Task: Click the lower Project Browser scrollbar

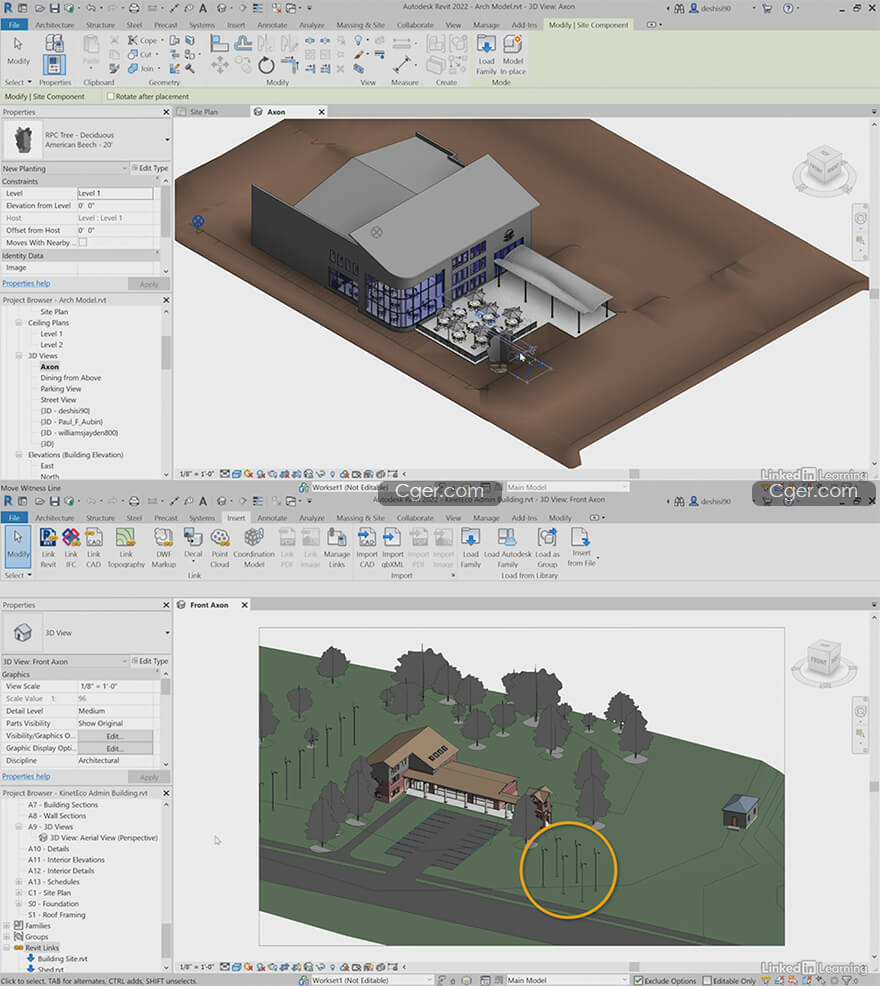Action: 166,940
